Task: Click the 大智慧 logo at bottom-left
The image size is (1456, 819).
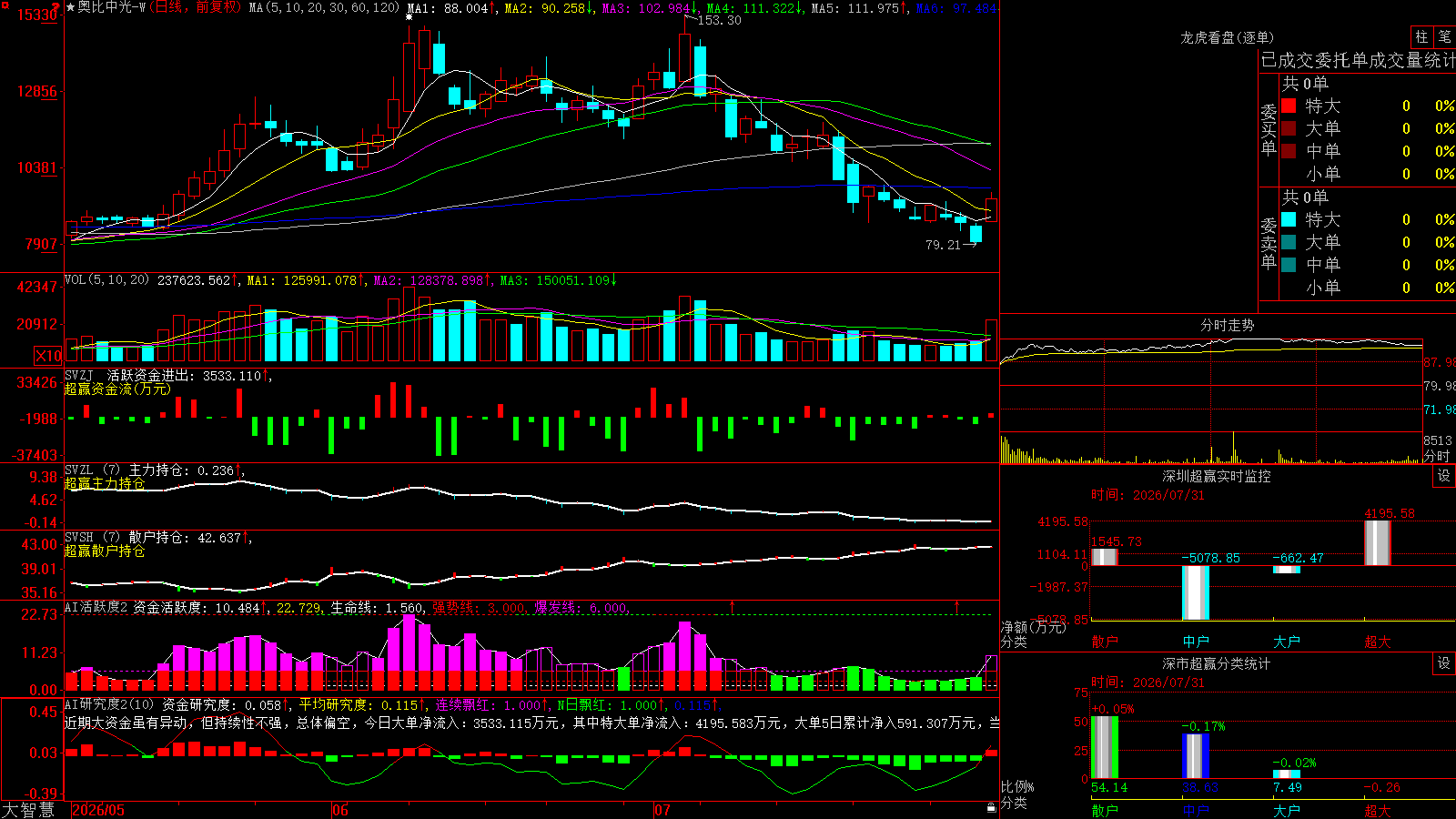Action: coord(28,810)
